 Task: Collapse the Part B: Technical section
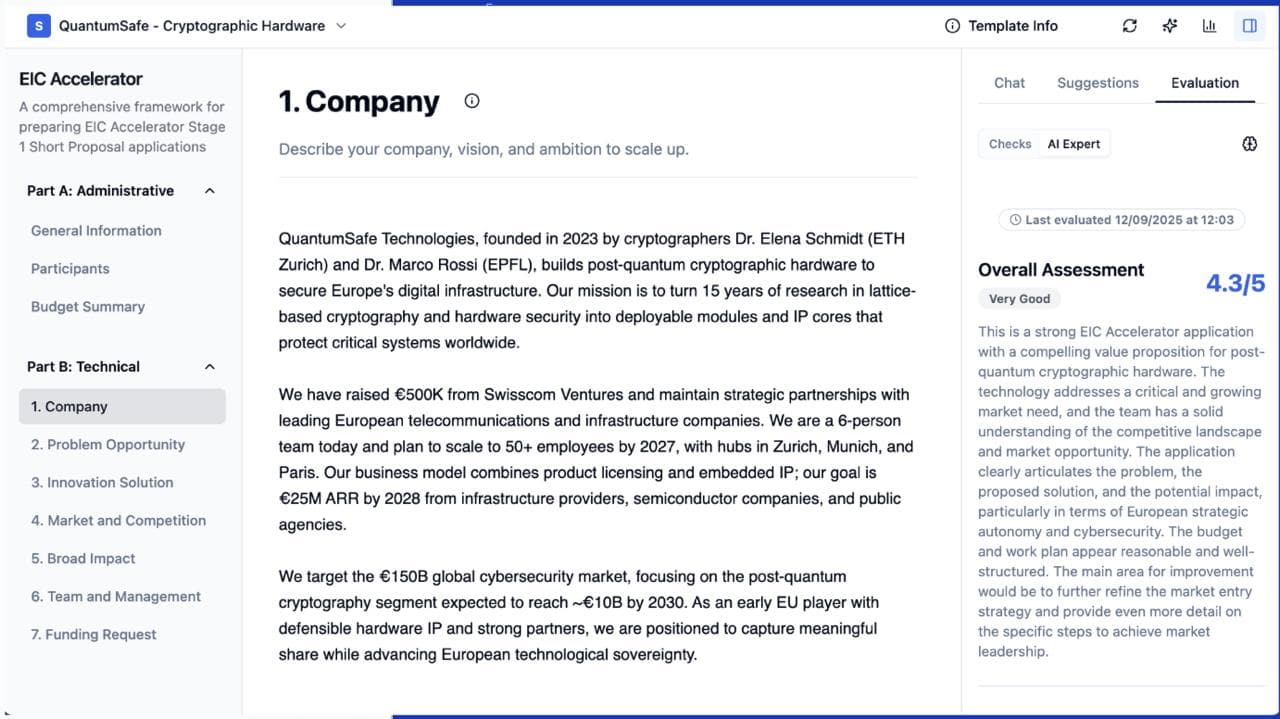(210, 367)
